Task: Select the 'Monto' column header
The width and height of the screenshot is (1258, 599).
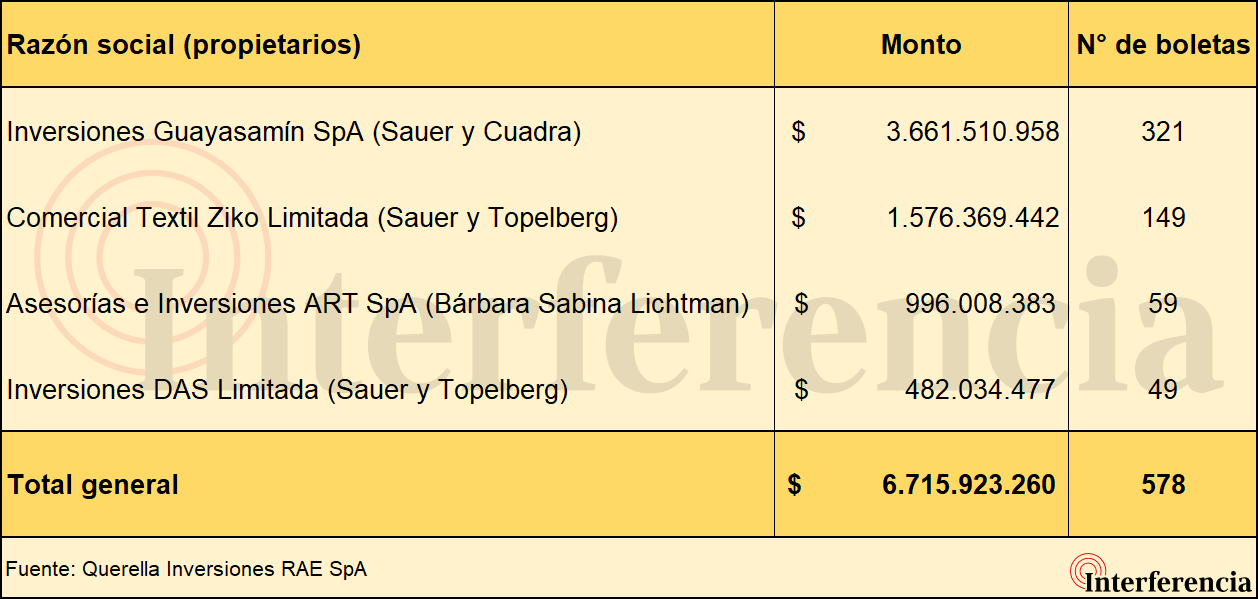Action: coord(921,45)
